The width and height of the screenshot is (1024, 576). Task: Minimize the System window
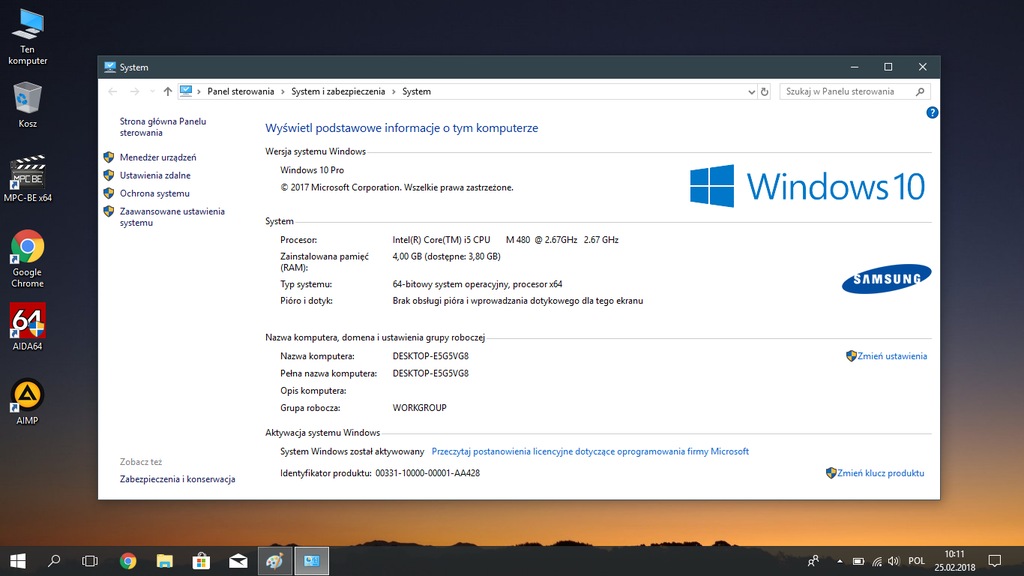pos(854,67)
